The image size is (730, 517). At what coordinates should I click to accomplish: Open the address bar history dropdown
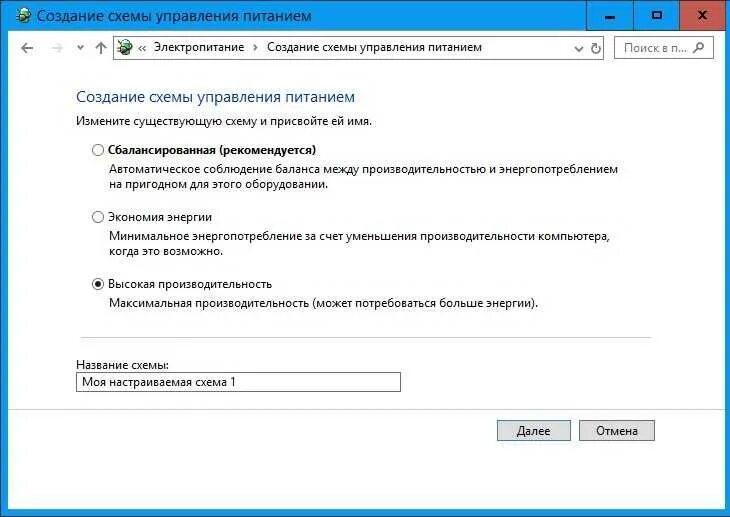579,48
